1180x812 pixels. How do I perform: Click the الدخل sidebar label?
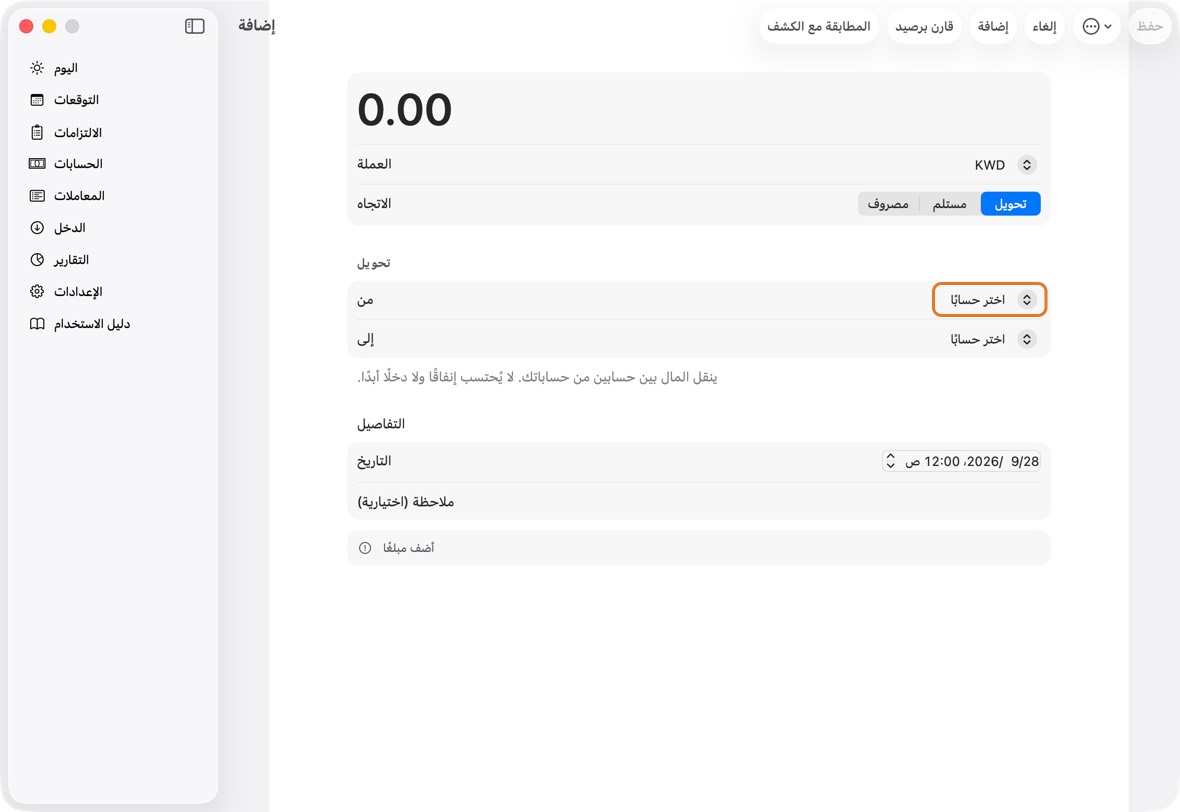click(x=69, y=227)
